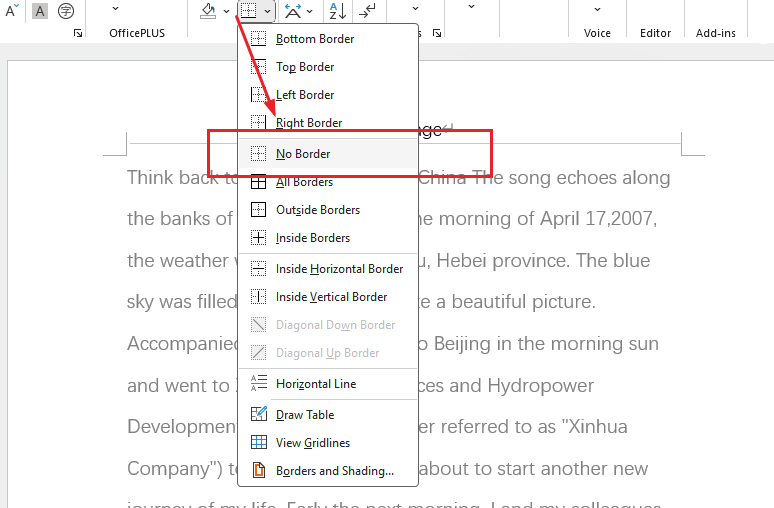This screenshot has width=774, height=508.
Task: Click the No Border icon
Action: (x=259, y=154)
